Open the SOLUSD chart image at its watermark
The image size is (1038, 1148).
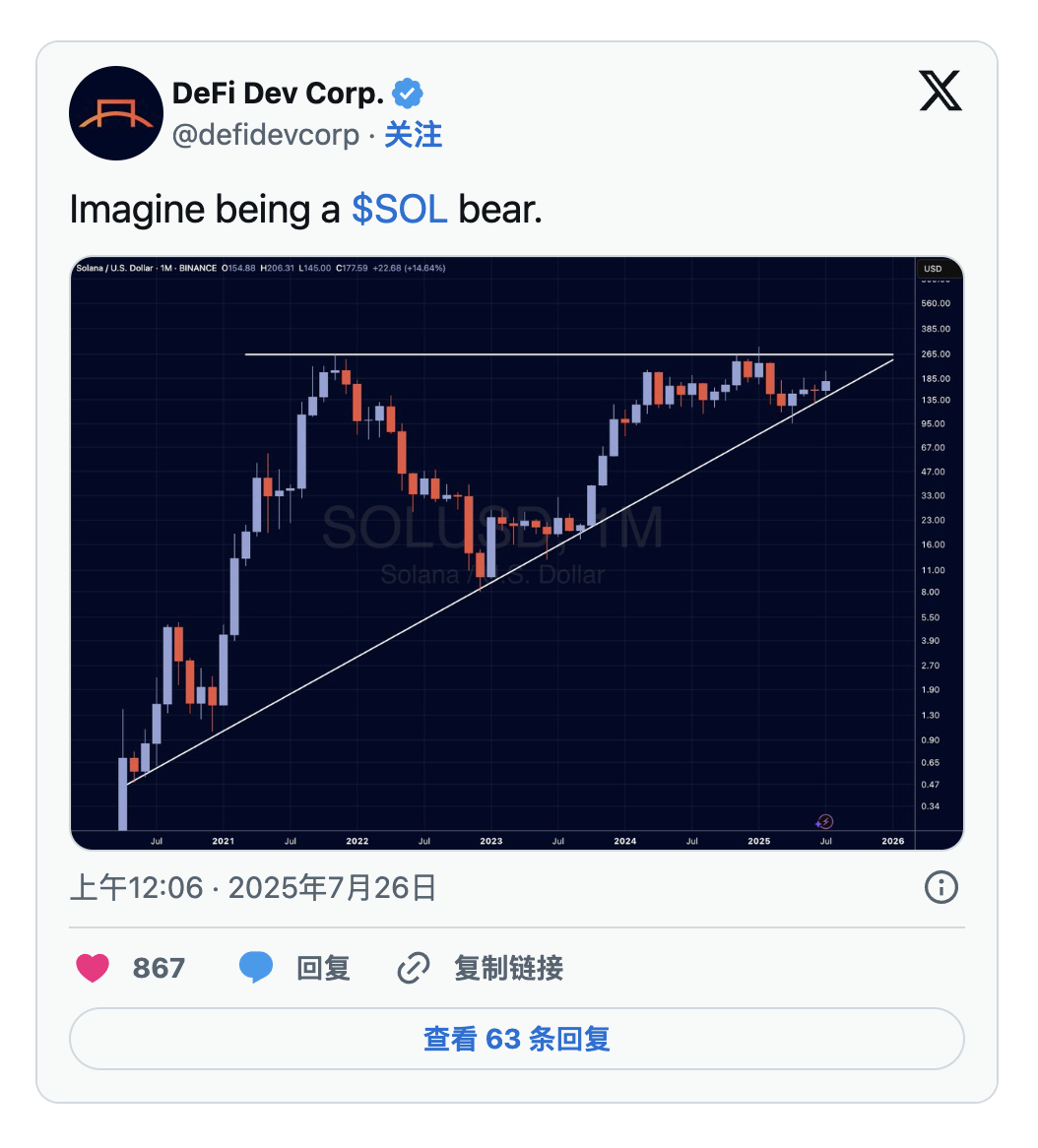491,531
